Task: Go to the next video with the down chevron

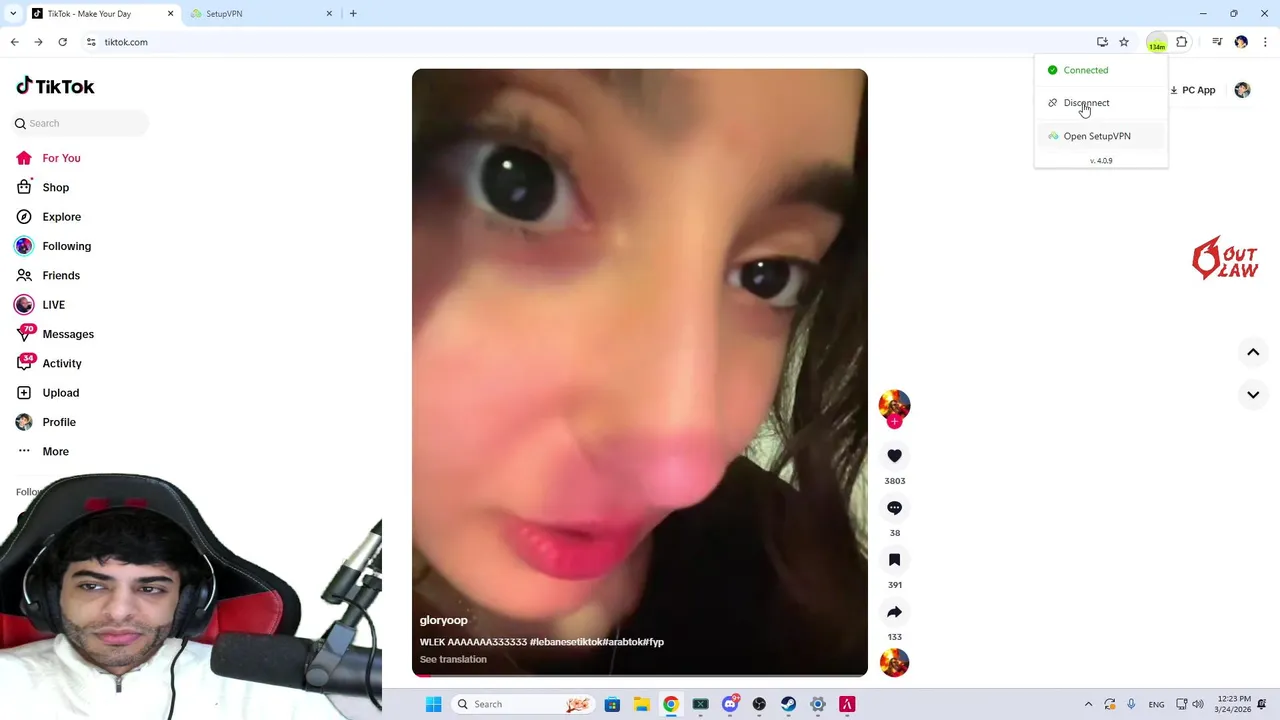Action: [x=1253, y=394]
